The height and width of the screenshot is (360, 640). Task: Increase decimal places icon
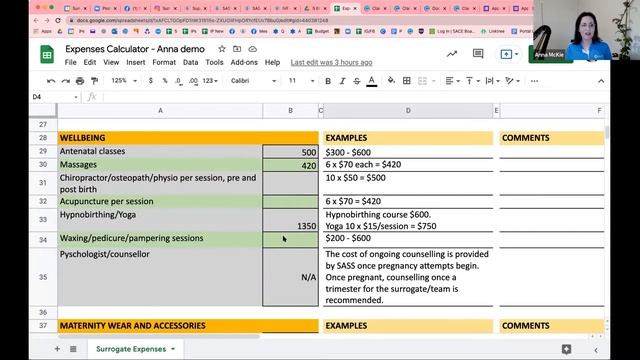click(193, 81)
